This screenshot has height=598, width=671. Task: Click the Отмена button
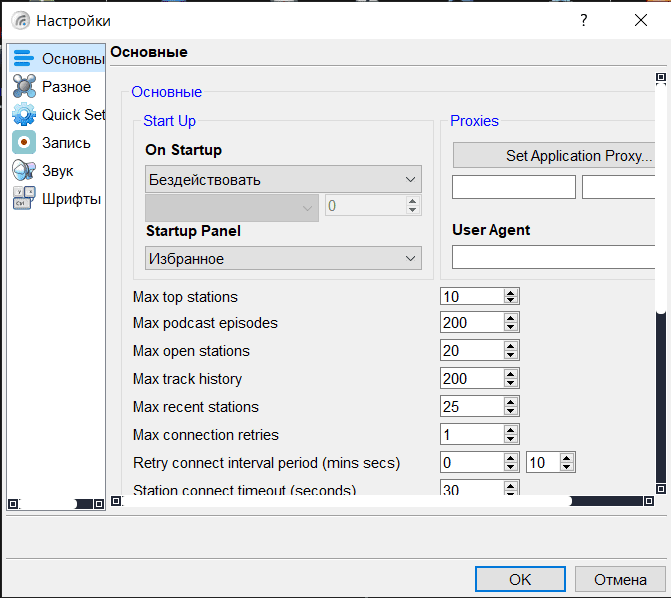(x=620, y=580)
